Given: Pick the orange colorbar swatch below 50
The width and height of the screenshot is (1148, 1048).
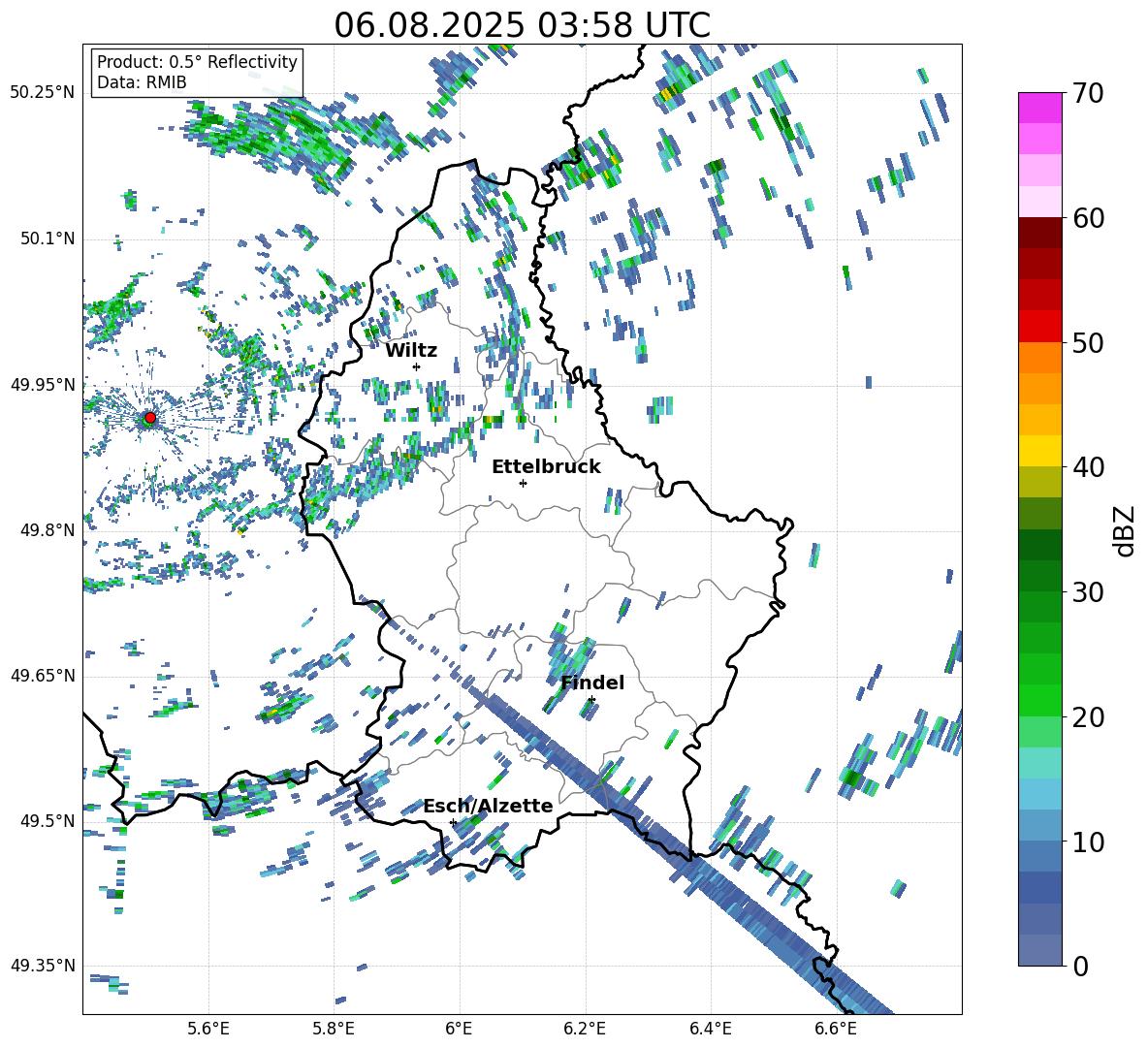Looking at the screenshot, I should pos(1039,357).
